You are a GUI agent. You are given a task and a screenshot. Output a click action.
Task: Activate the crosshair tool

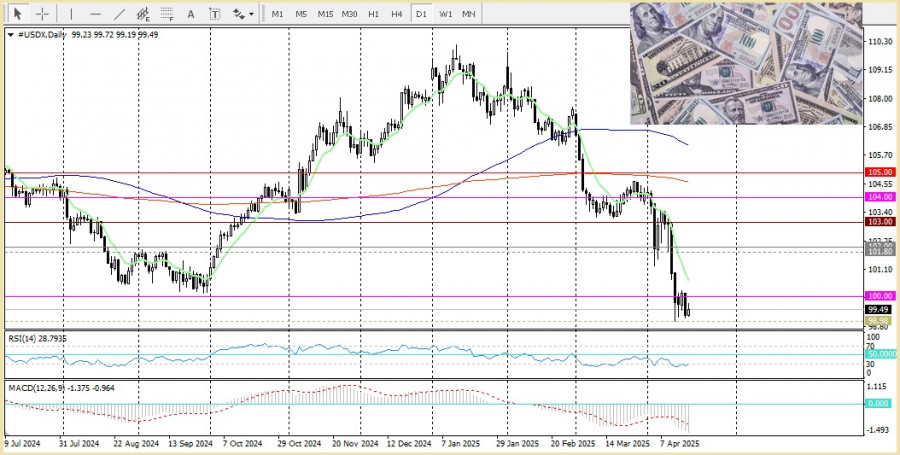coord(42,14)
